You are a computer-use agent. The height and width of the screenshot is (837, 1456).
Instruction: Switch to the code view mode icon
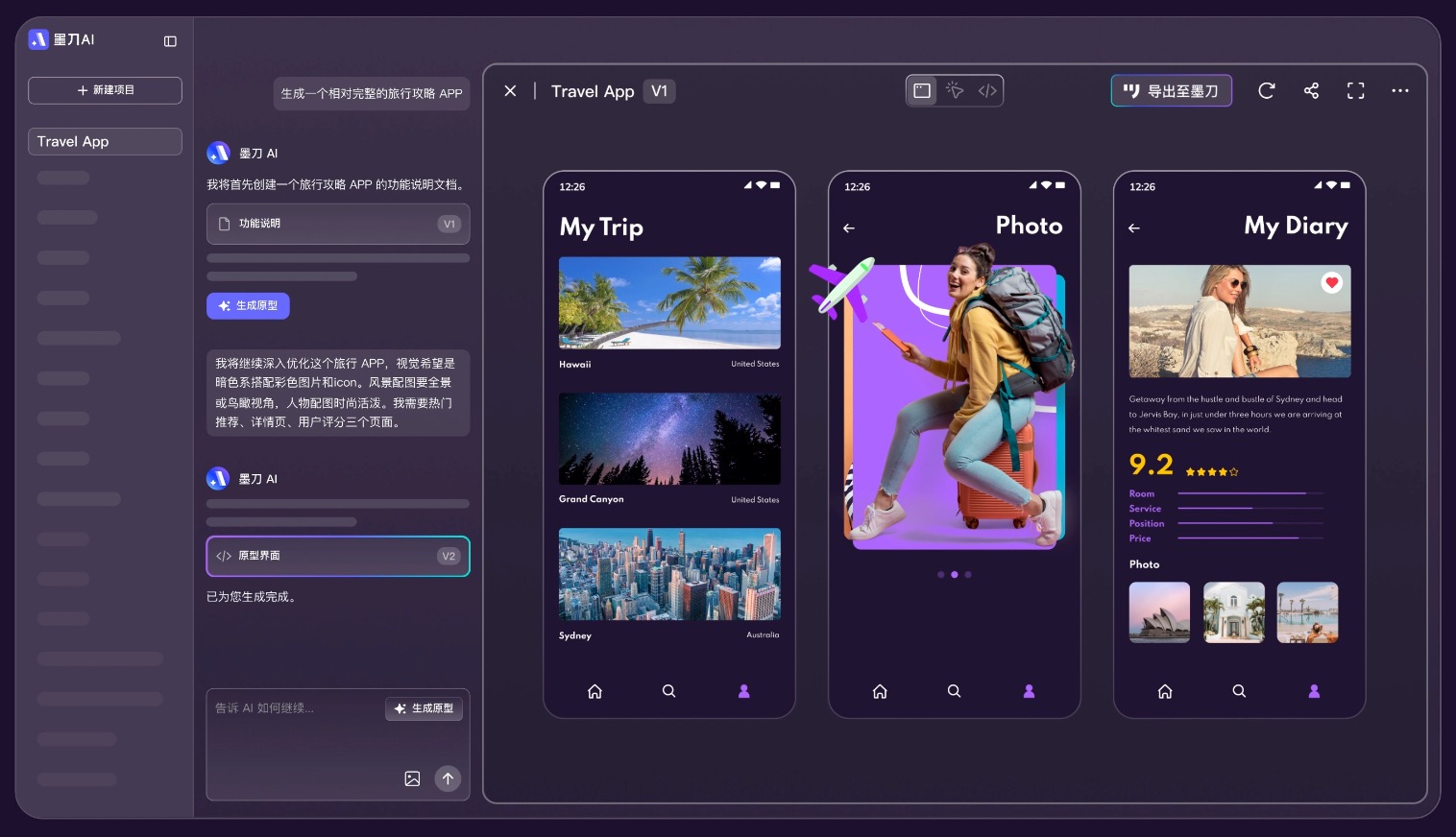987,90
